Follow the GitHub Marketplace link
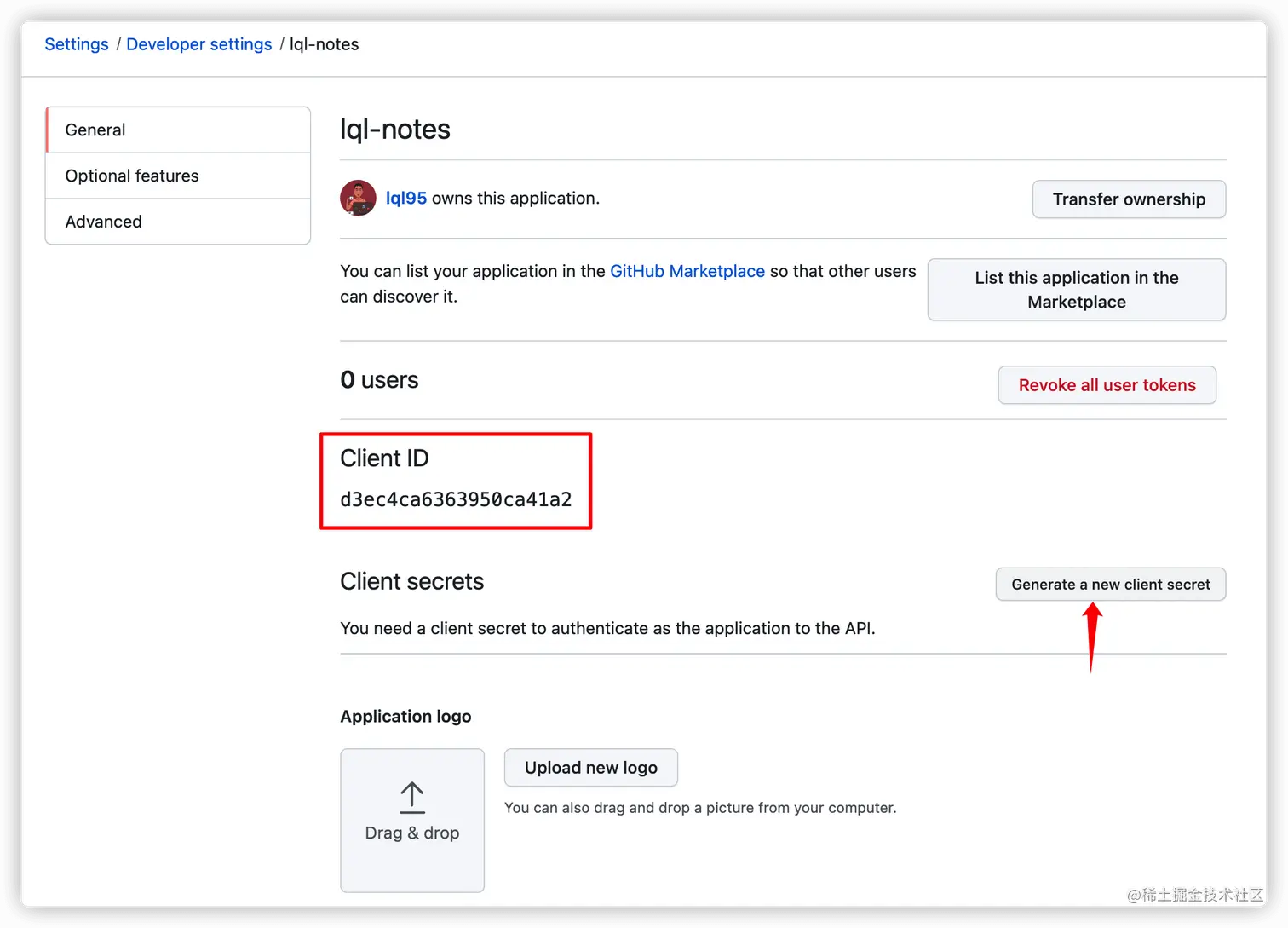1288x928 pixels. (687, 271)
